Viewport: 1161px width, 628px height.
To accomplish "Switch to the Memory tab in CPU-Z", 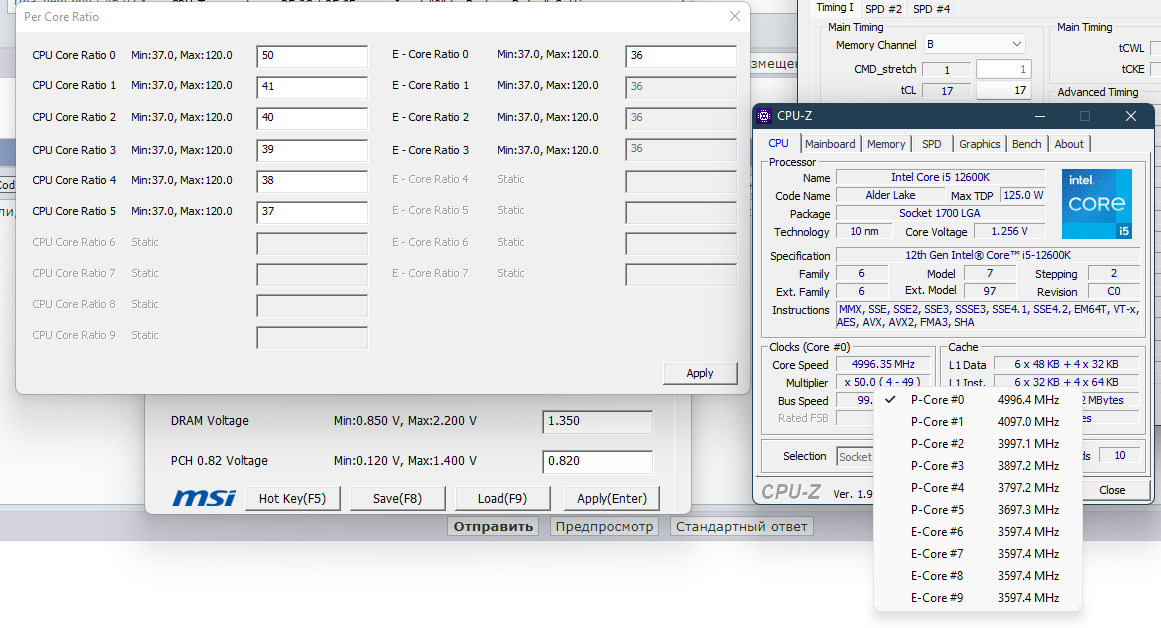I will [x=886, y=144].
